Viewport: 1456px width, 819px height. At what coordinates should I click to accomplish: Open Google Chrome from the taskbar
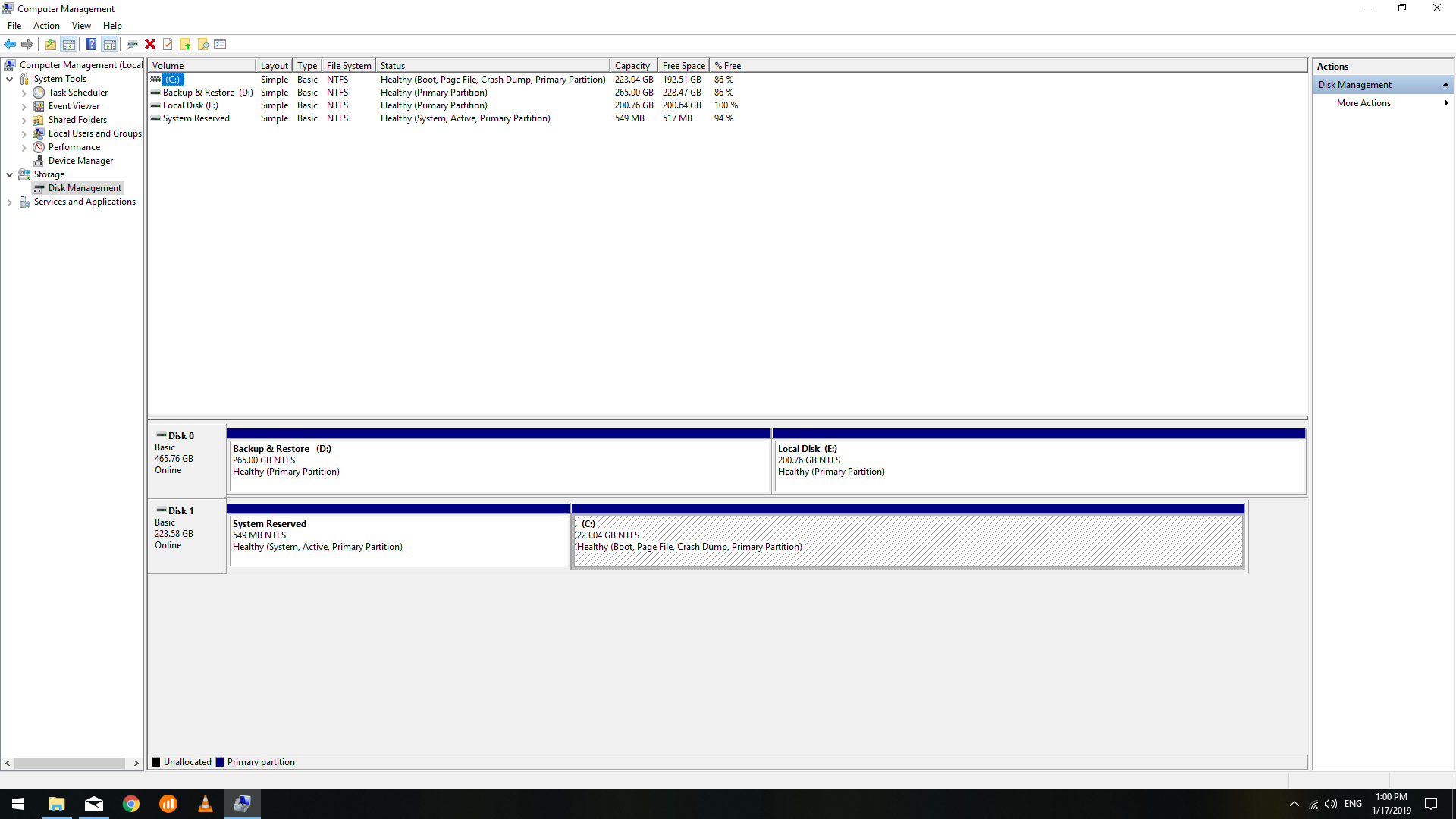(x=131, y=804)
